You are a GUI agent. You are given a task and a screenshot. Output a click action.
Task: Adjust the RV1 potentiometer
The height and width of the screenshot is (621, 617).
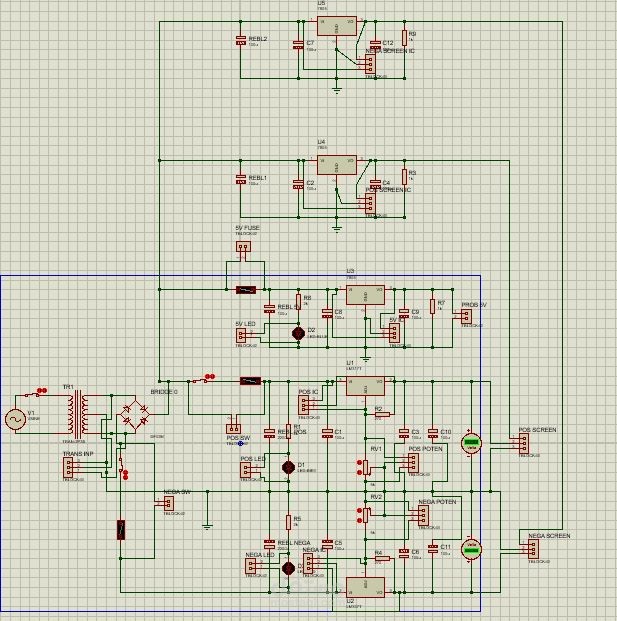coord(365,468)
